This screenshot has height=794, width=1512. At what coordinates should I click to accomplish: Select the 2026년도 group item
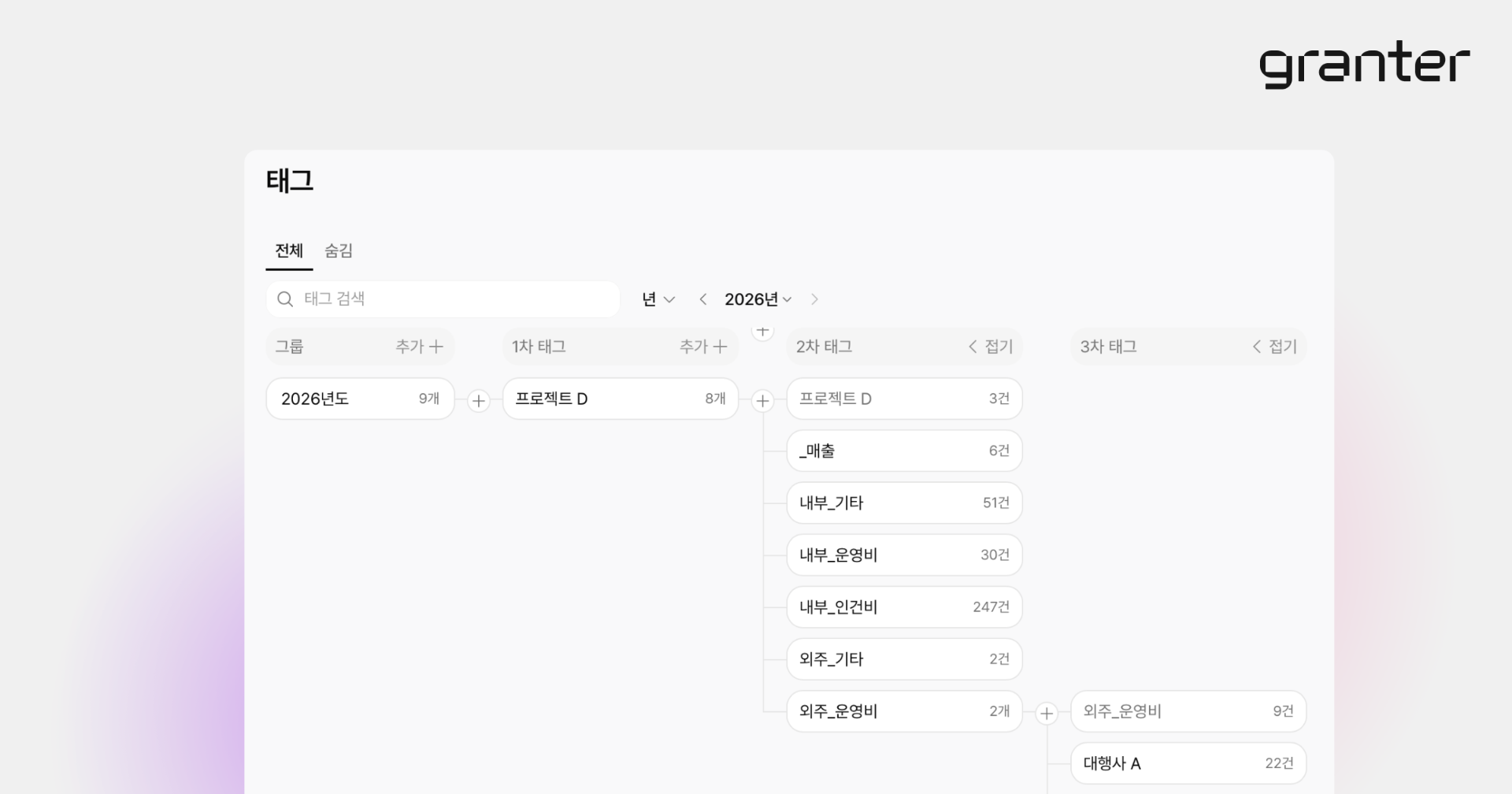point(361,399)
